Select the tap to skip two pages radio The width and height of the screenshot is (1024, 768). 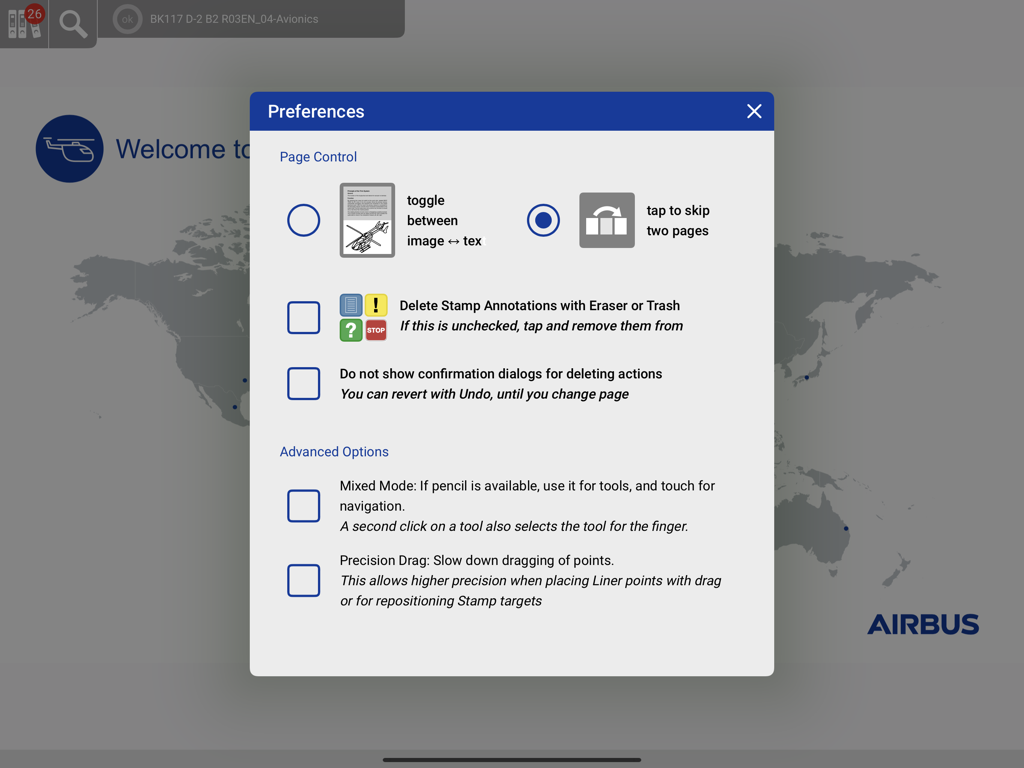tap(543, 220)
